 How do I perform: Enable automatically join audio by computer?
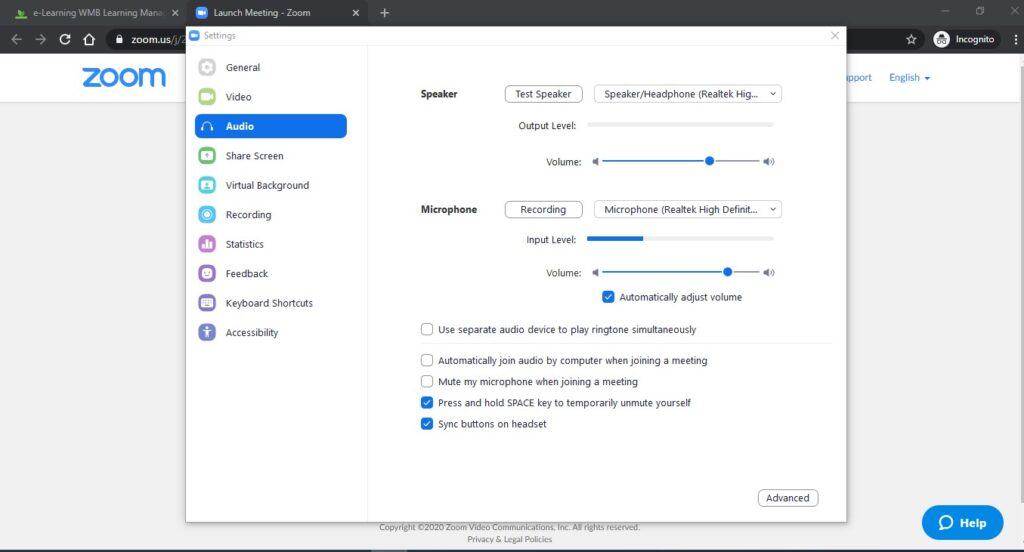point(427,360)
